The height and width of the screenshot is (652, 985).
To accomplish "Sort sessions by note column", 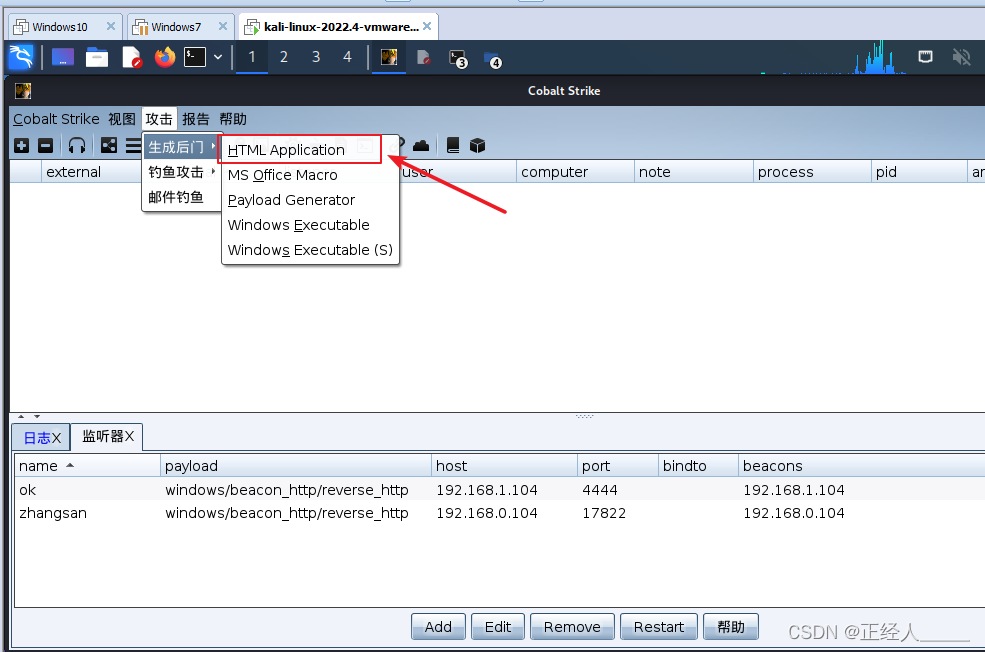I will coord(694,172).
